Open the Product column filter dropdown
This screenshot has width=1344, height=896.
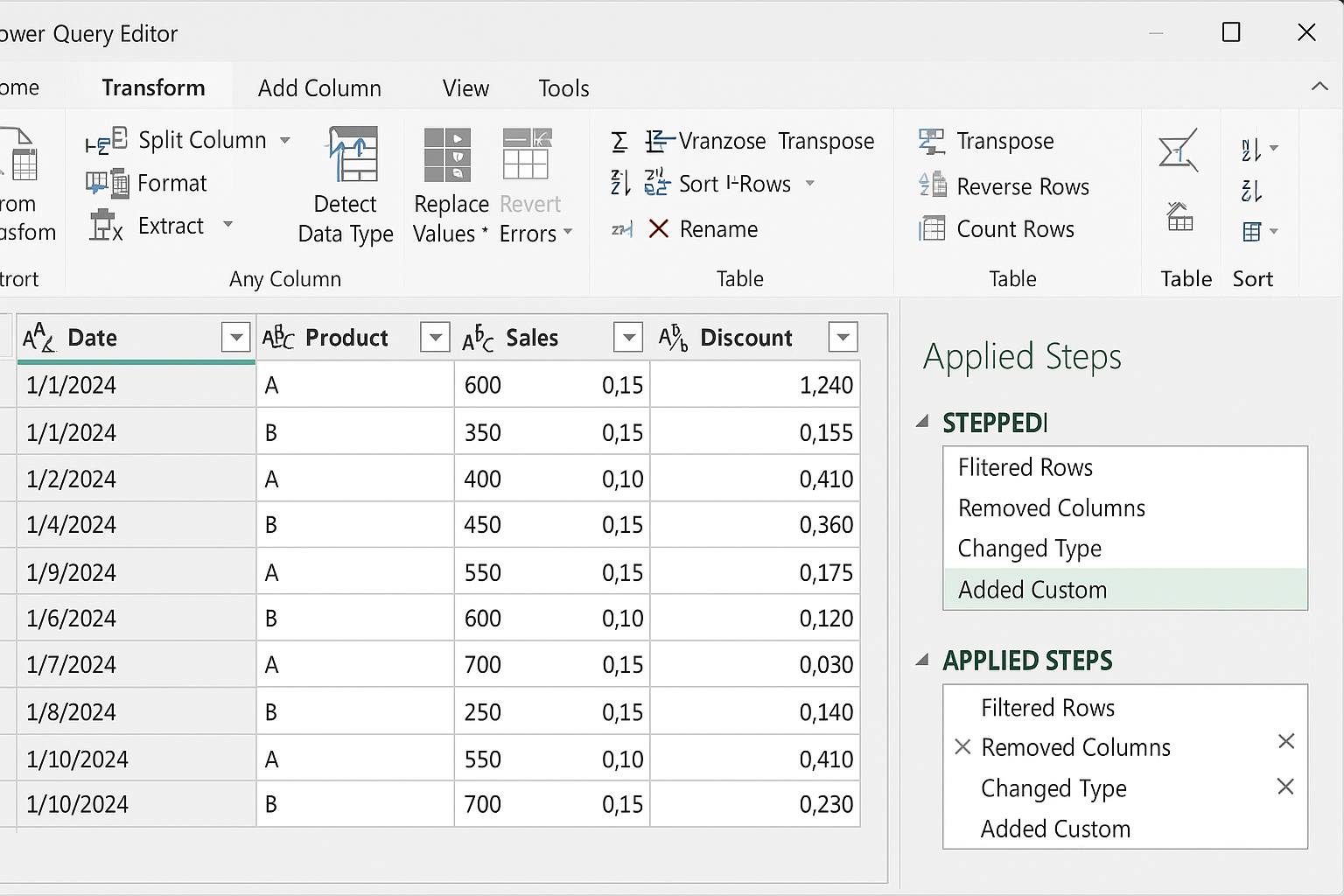(x=435, y=337)
